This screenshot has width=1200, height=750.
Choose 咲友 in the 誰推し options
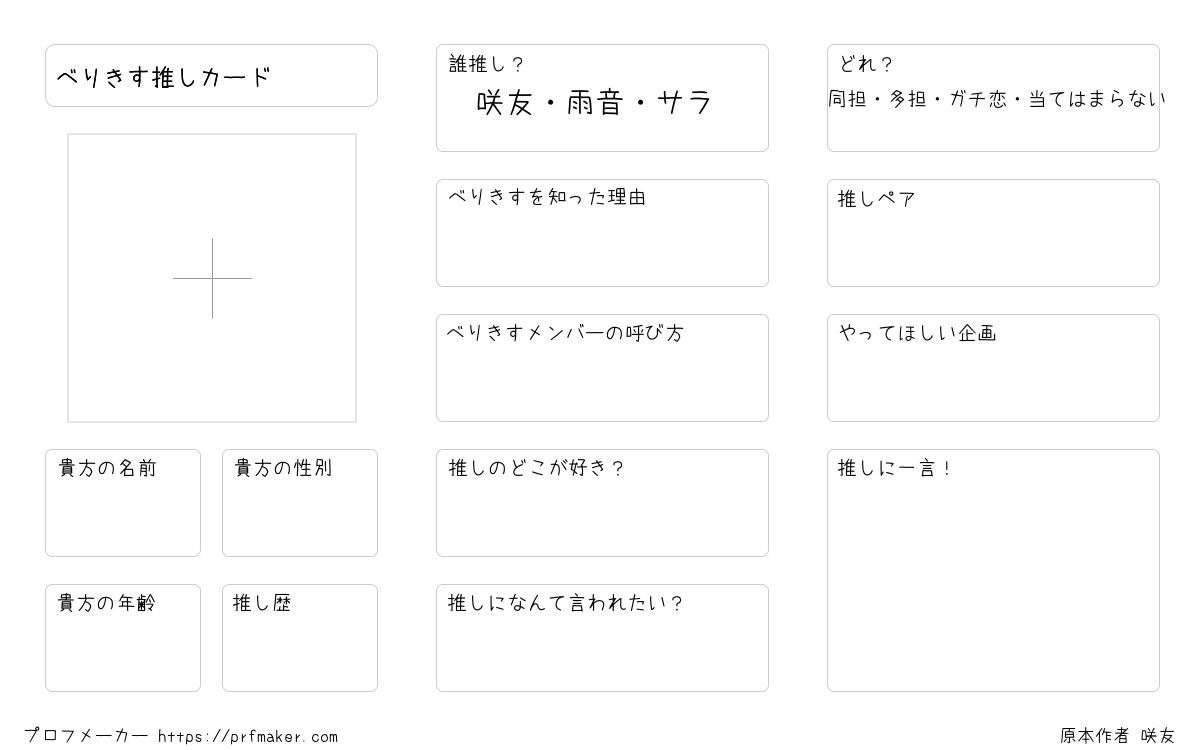coord(505,102)
